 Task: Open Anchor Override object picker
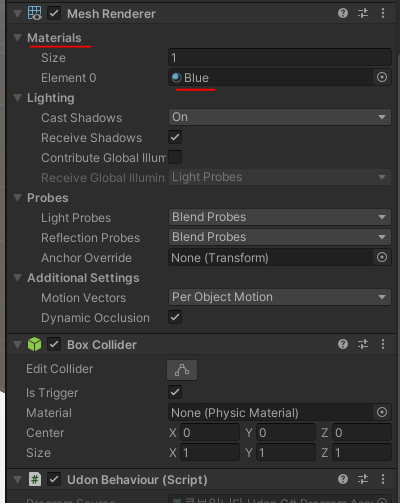[382, 257]
